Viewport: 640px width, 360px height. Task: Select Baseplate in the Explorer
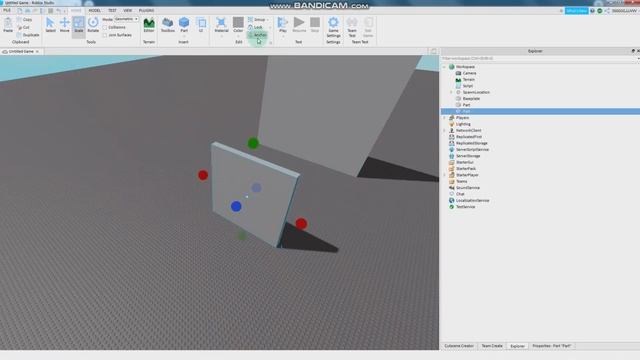471,98
